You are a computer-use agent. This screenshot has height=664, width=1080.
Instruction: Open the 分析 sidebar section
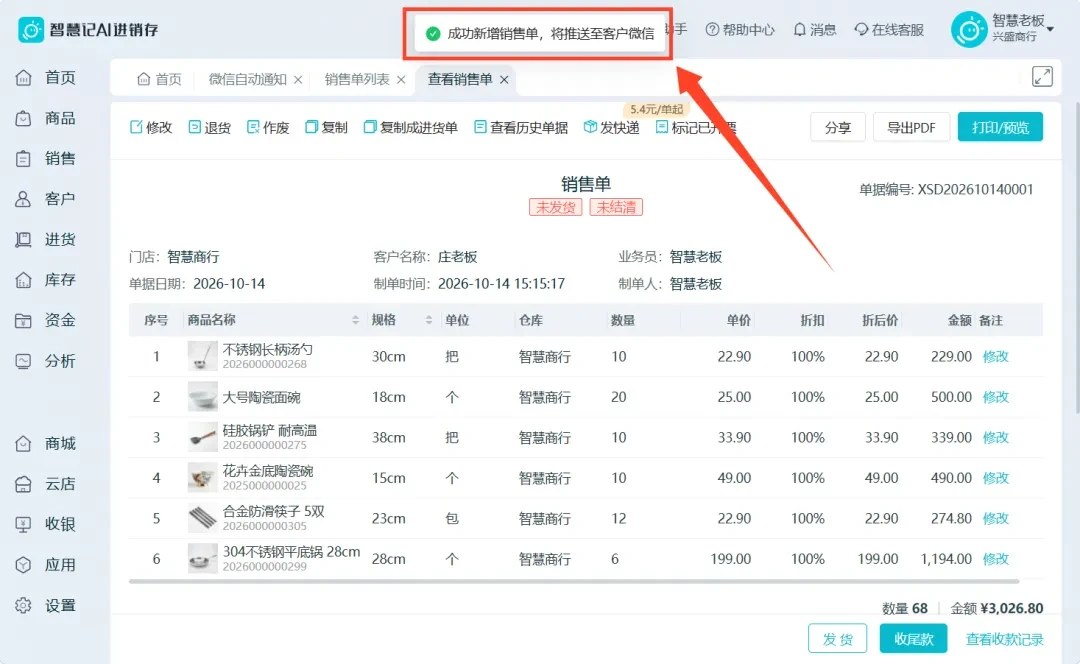[x=45, y=361]
